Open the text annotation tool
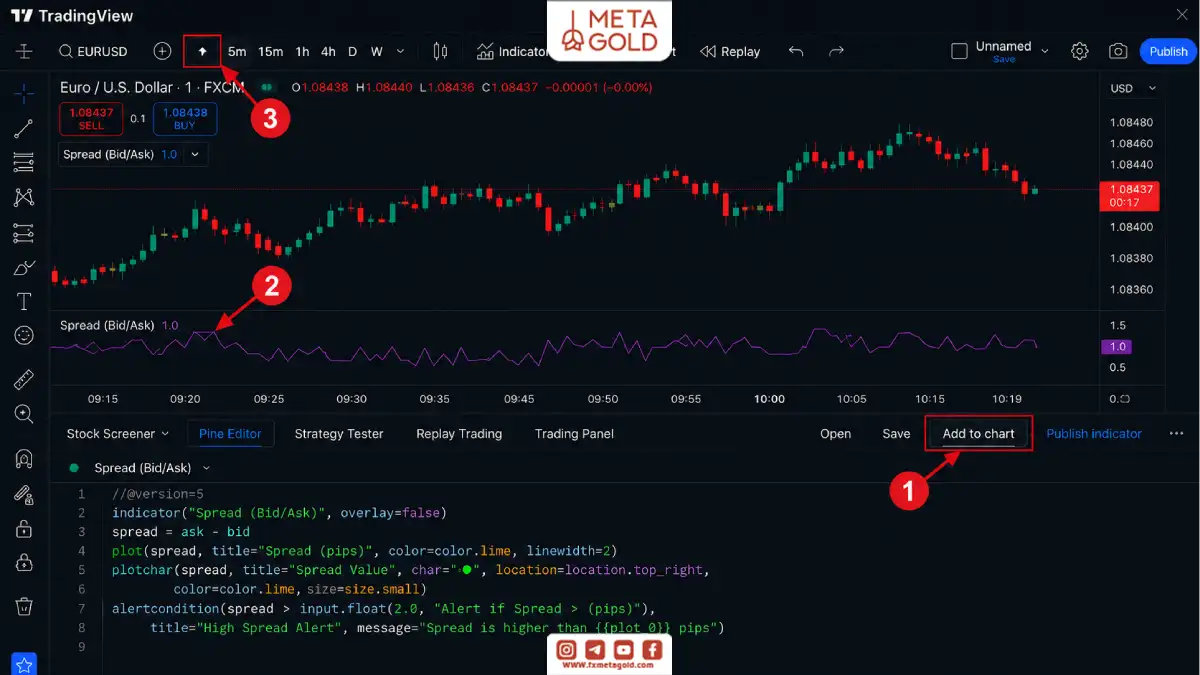 [x=24, y=302]
